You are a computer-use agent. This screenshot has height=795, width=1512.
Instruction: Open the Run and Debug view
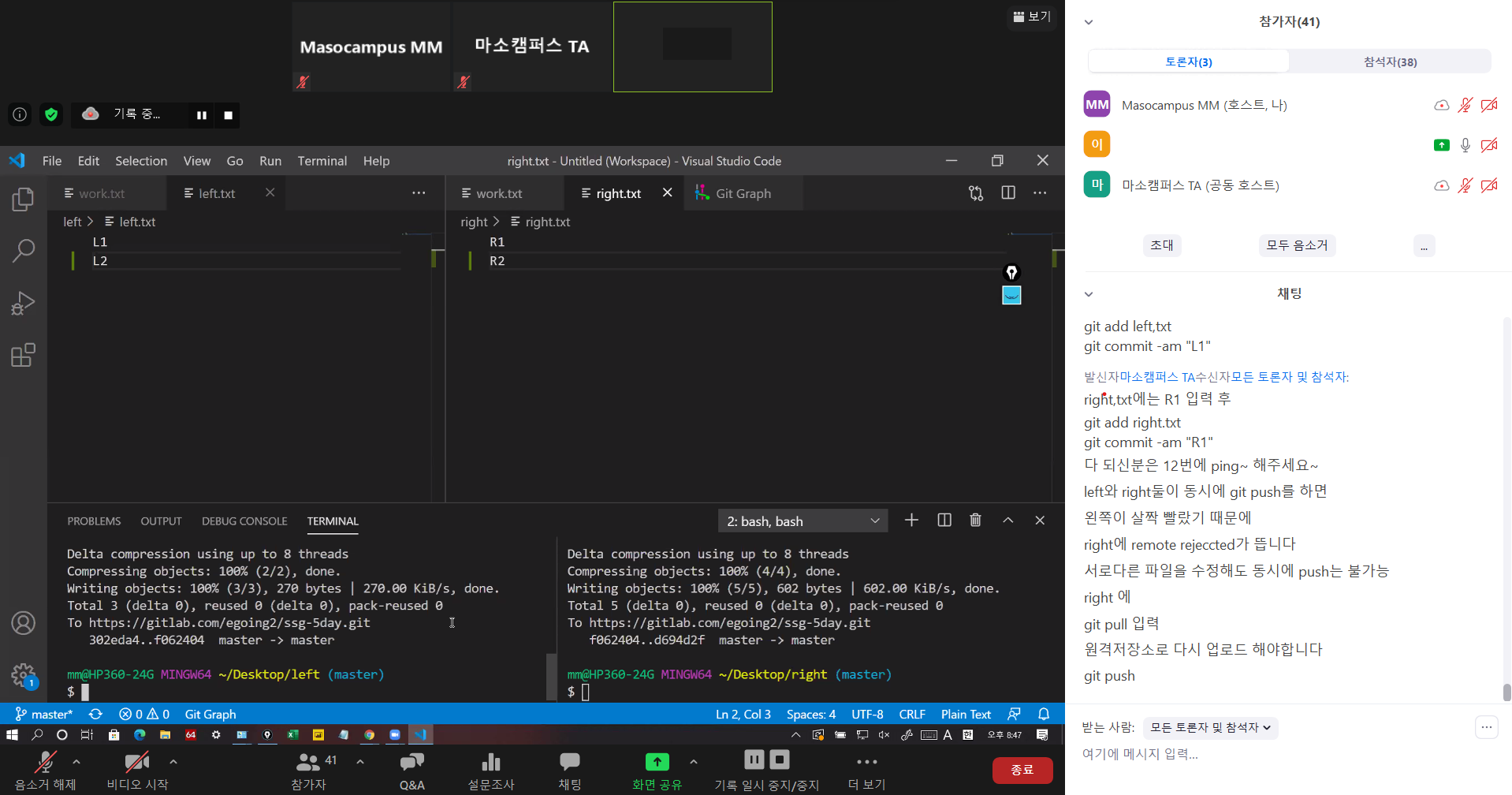[23, 303]
